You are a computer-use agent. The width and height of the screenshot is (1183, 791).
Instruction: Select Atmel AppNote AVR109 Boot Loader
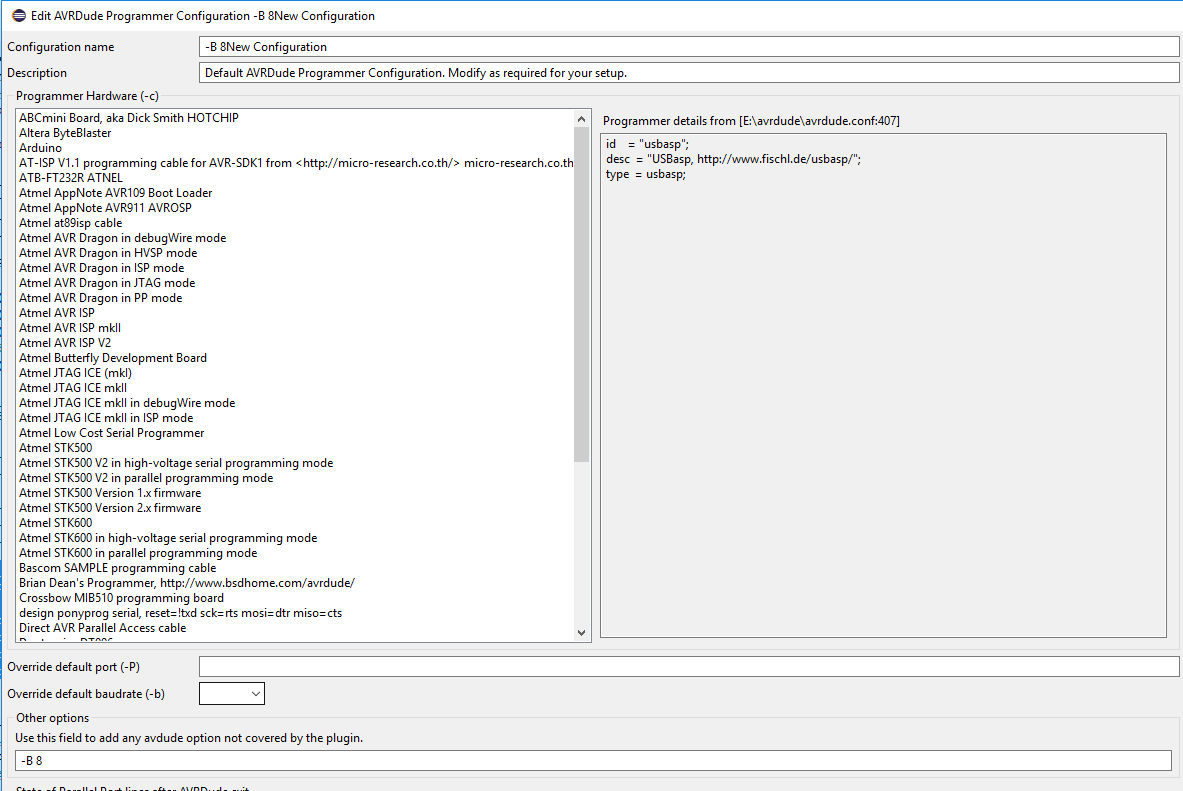115,193
